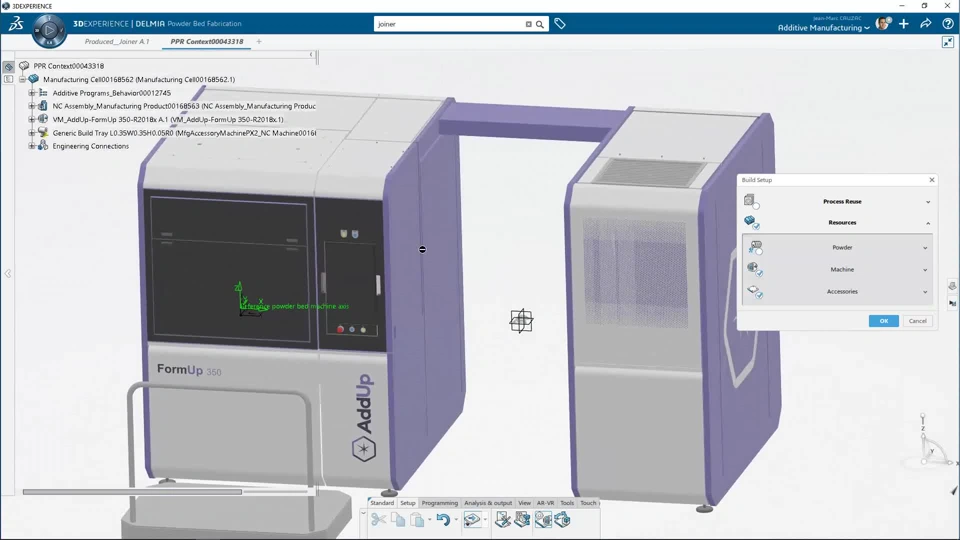The width and height of the screenshot is (960, 540).
Task: Open the Undo history dropdown arrow
Action: coord(456,520)
